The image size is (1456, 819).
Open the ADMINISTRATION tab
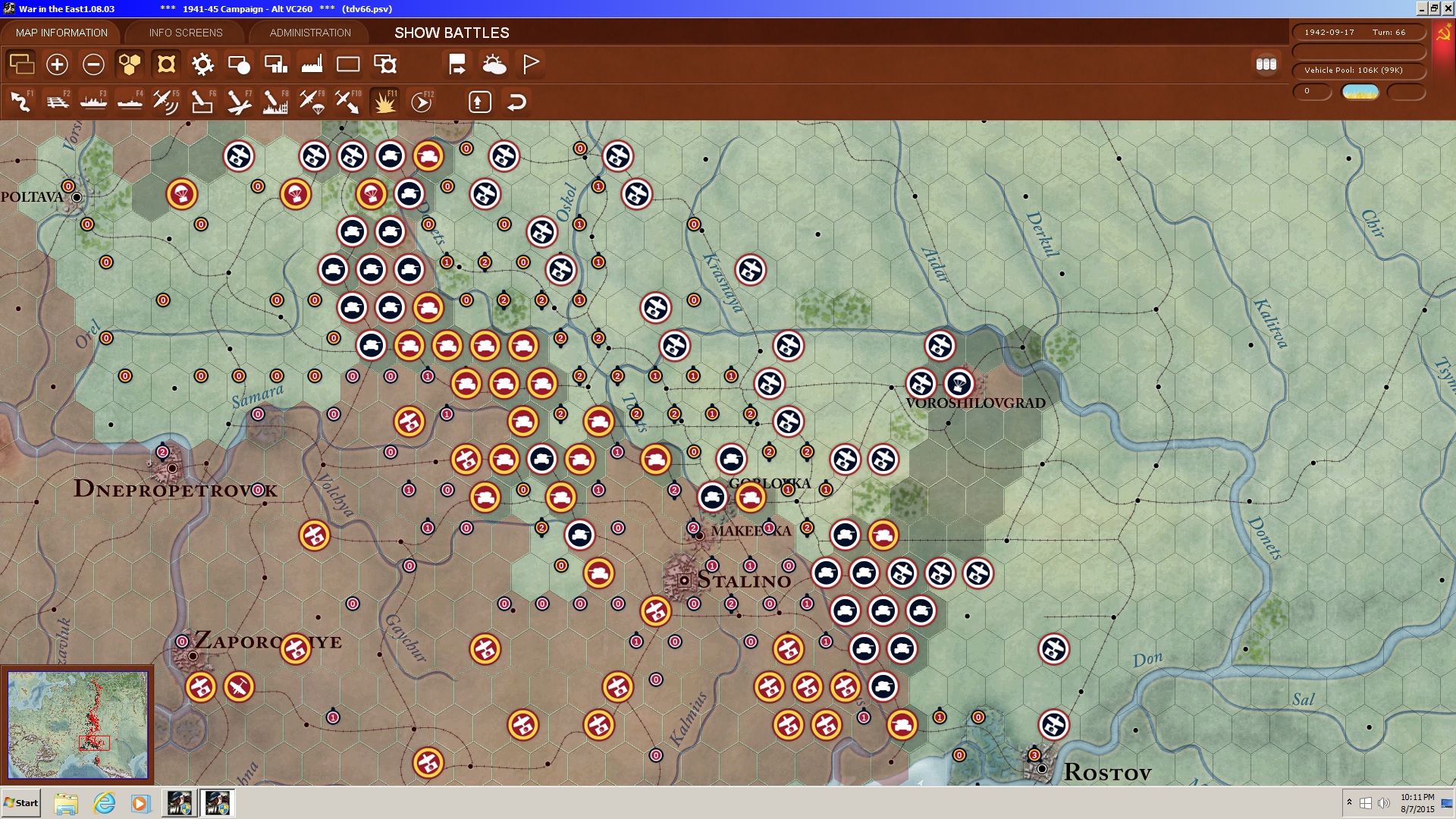pyautogui.click(x=310, y=33)
